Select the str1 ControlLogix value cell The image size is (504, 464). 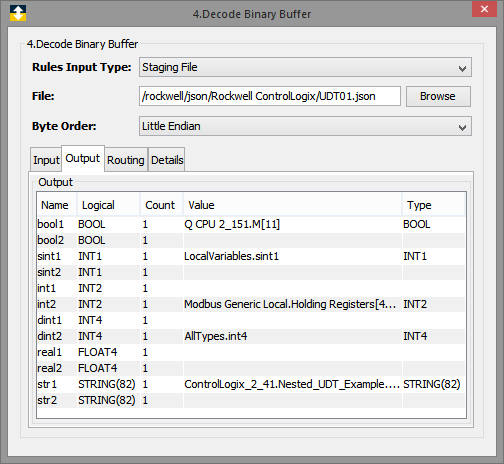(x=292, y=384)
